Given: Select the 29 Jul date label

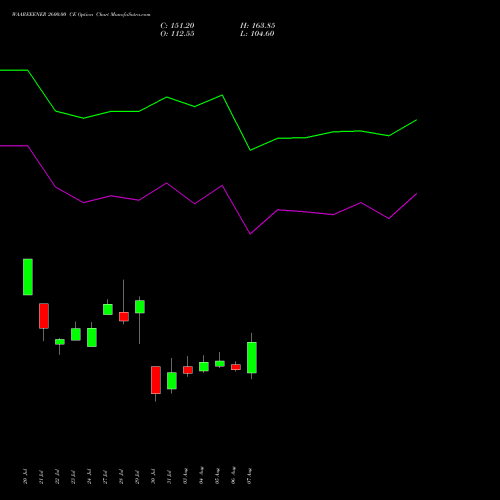Looking at the screenshot, I should coord(137,477).
